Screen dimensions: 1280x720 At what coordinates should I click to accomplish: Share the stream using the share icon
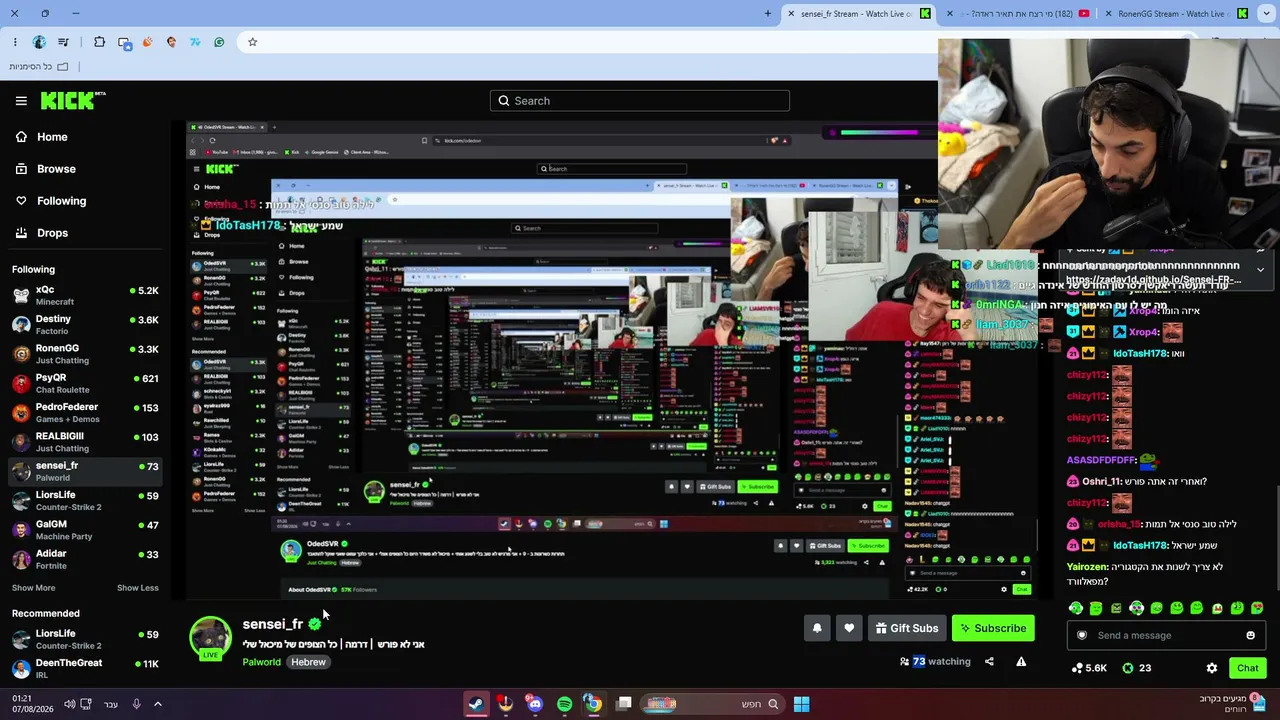coord(989,661)
